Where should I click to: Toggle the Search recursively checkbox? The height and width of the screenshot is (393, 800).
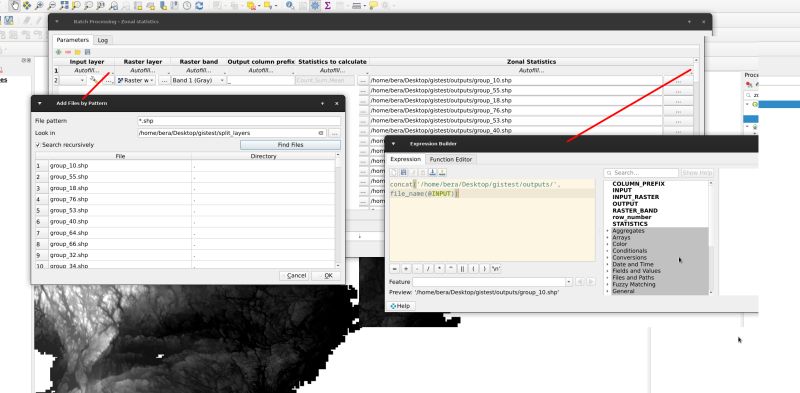coord(38,145)
